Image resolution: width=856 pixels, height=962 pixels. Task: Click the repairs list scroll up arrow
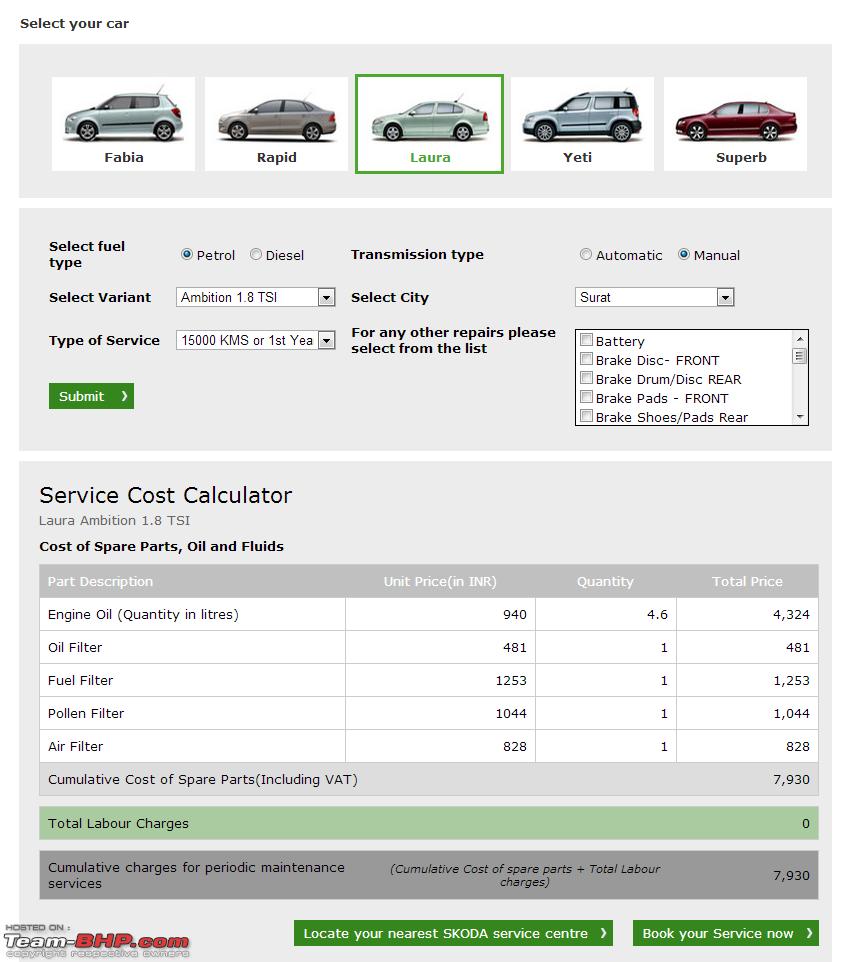click(800, 339)
